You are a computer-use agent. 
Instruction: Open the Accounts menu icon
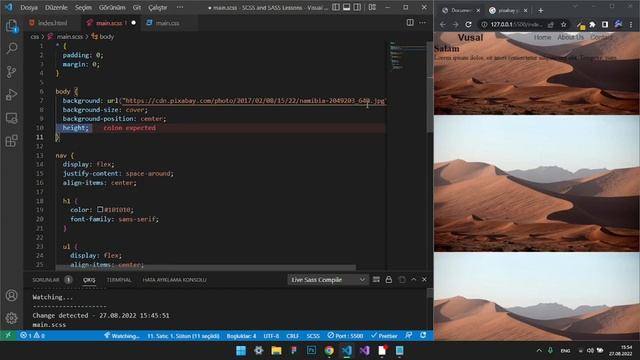(x=11, y=295)
